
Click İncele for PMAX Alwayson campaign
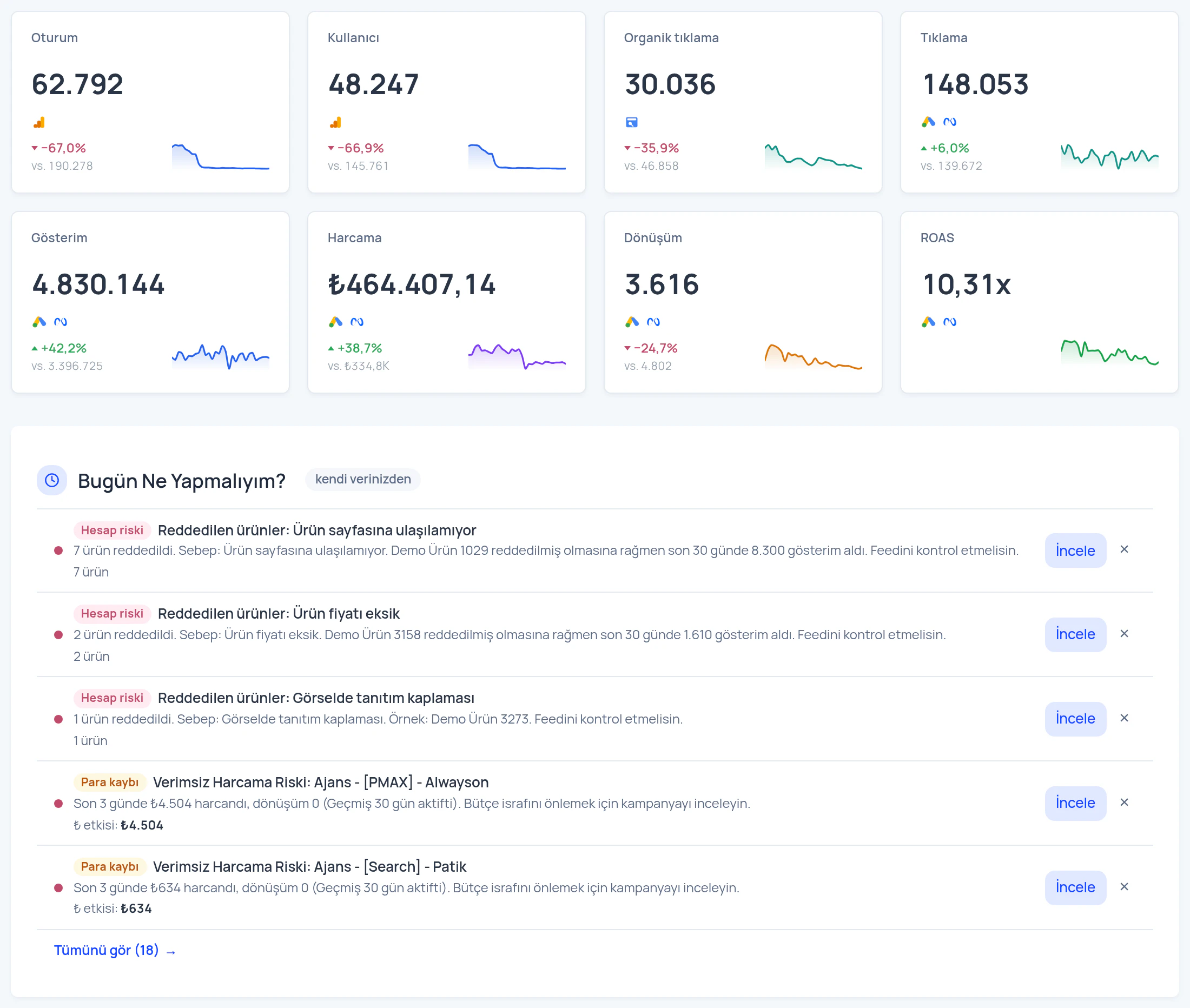point(1075,803)
